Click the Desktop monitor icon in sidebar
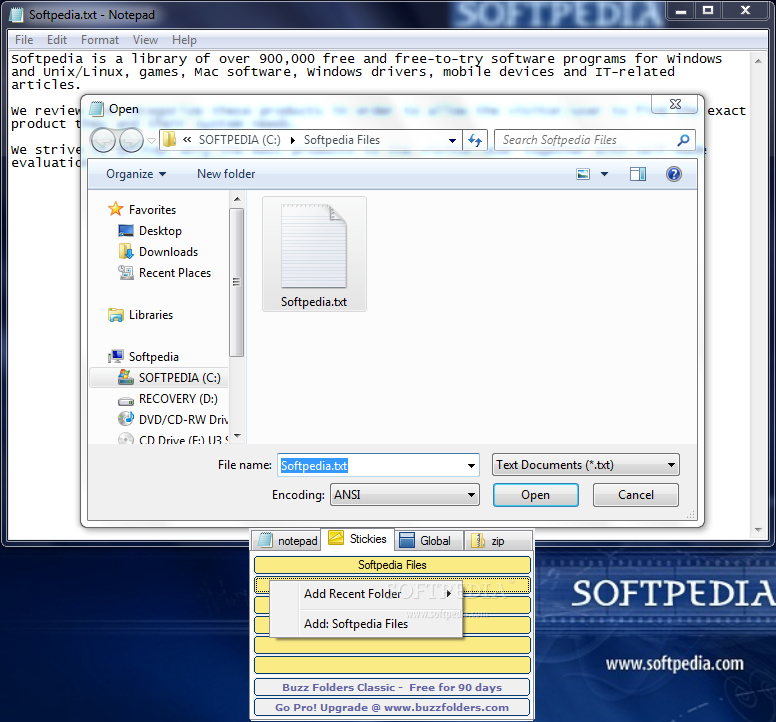Image resolution: width=776 pixels, height=722 pixels. click(x=126, y=231)
